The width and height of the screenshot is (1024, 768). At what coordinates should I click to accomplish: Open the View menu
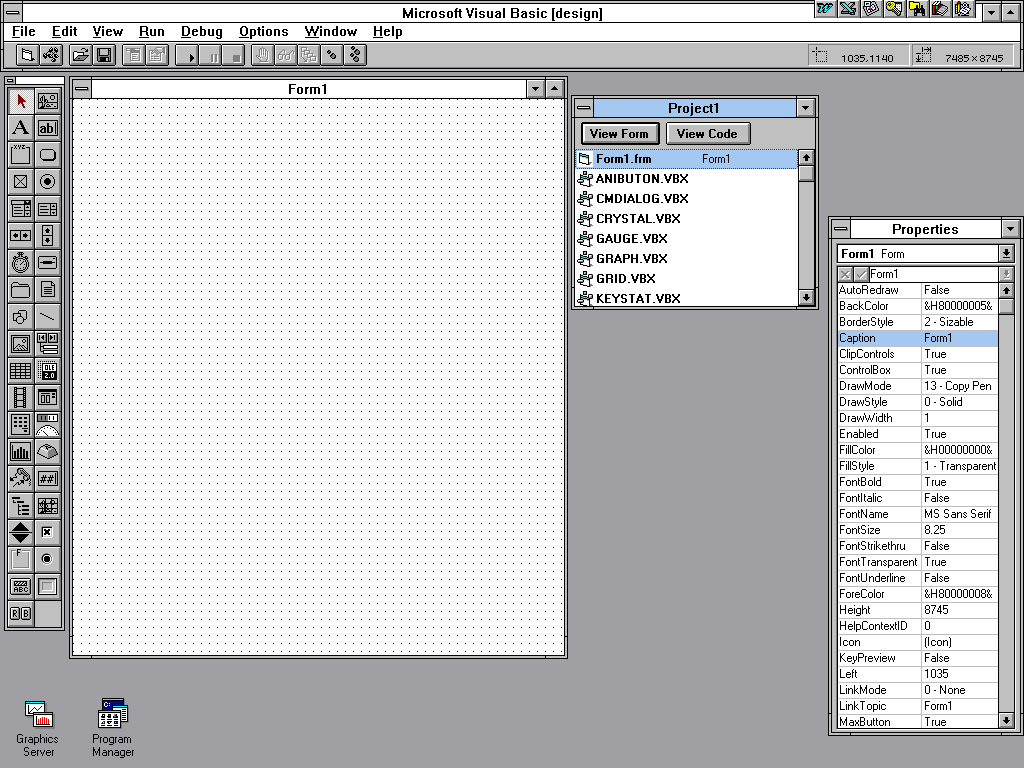coord(108,31)
